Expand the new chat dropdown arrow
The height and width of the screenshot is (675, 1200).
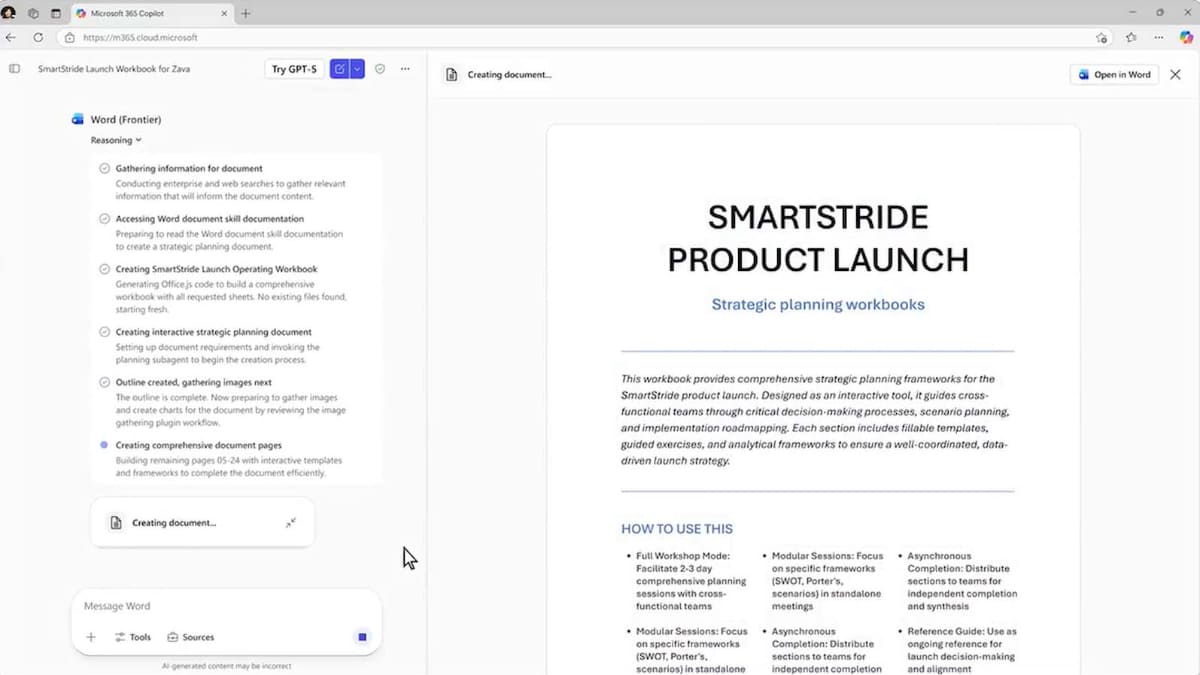357,69
